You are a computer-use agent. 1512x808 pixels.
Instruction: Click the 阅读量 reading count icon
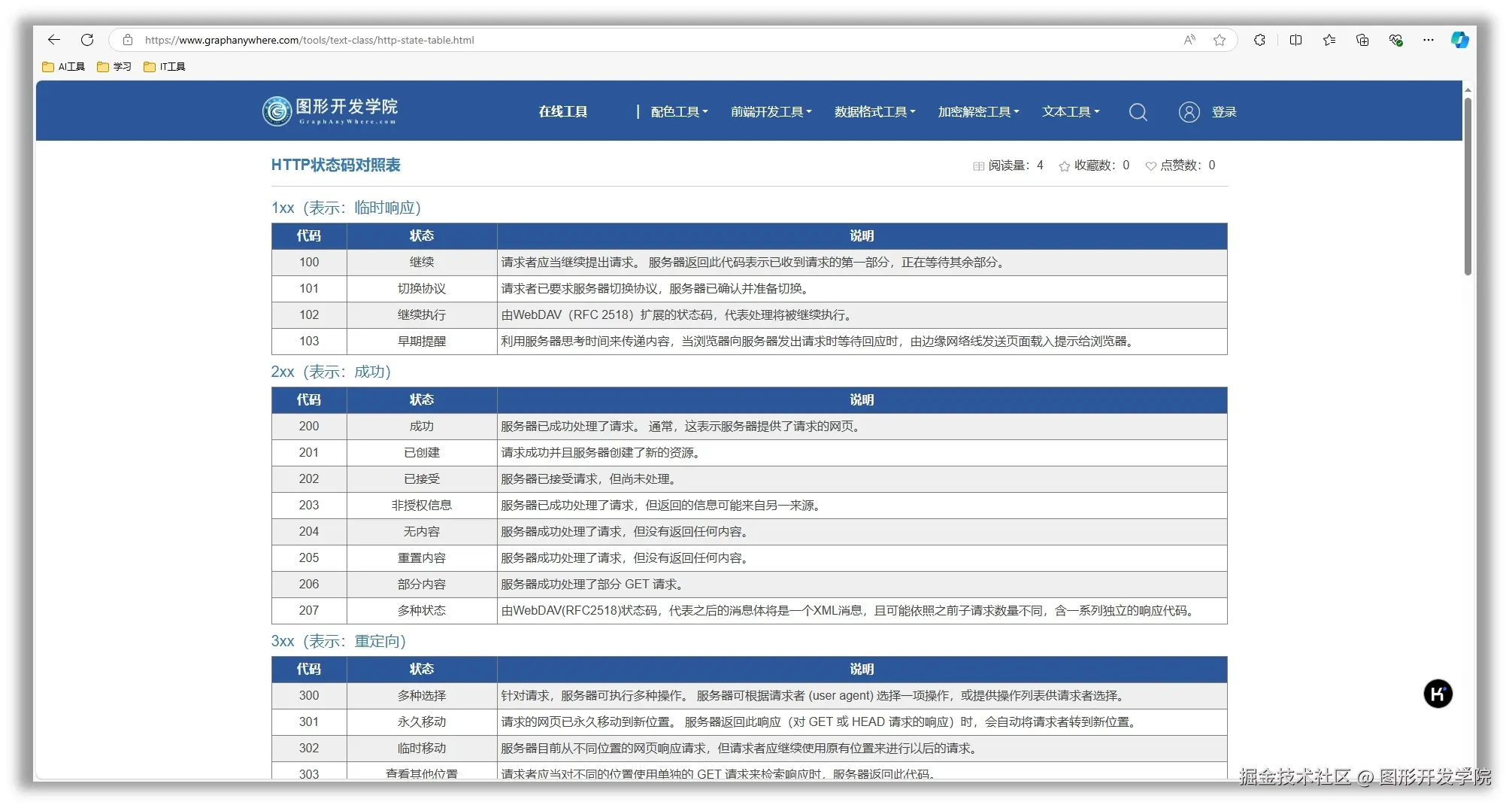(x=978, y=166)
